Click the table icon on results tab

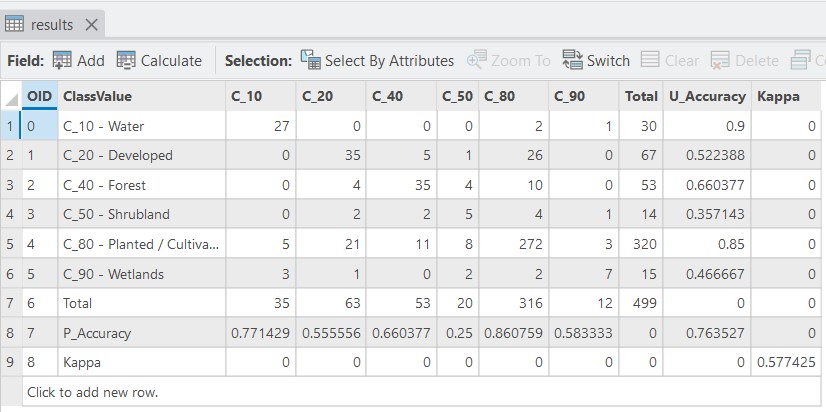point(15,24)
